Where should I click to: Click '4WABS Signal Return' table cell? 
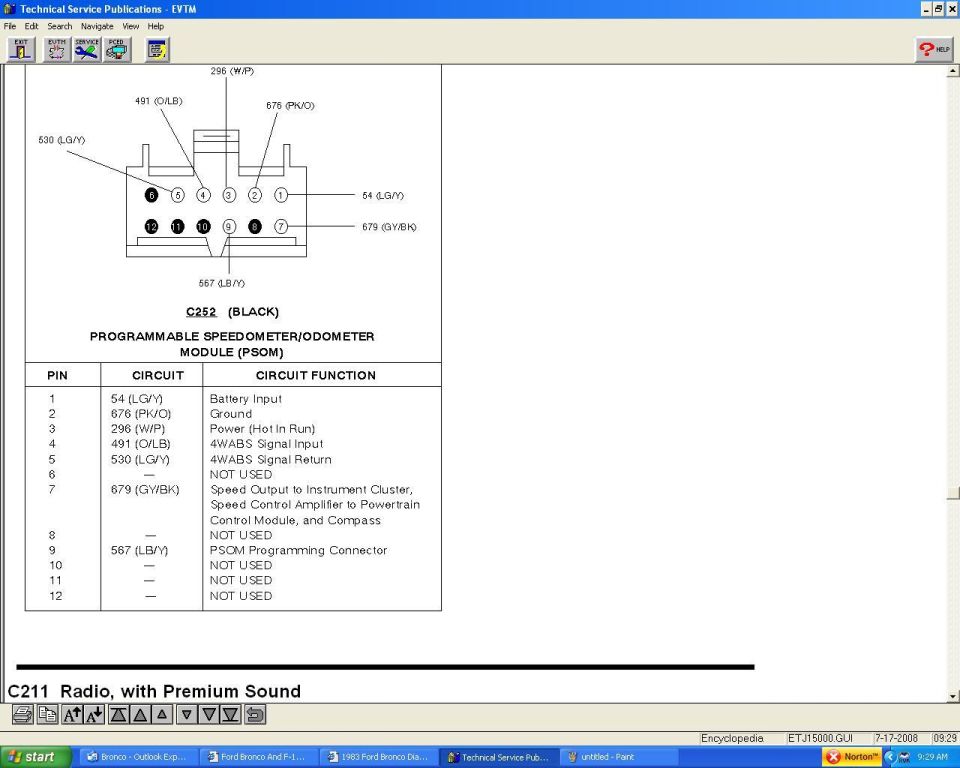[x=271, y=459]
